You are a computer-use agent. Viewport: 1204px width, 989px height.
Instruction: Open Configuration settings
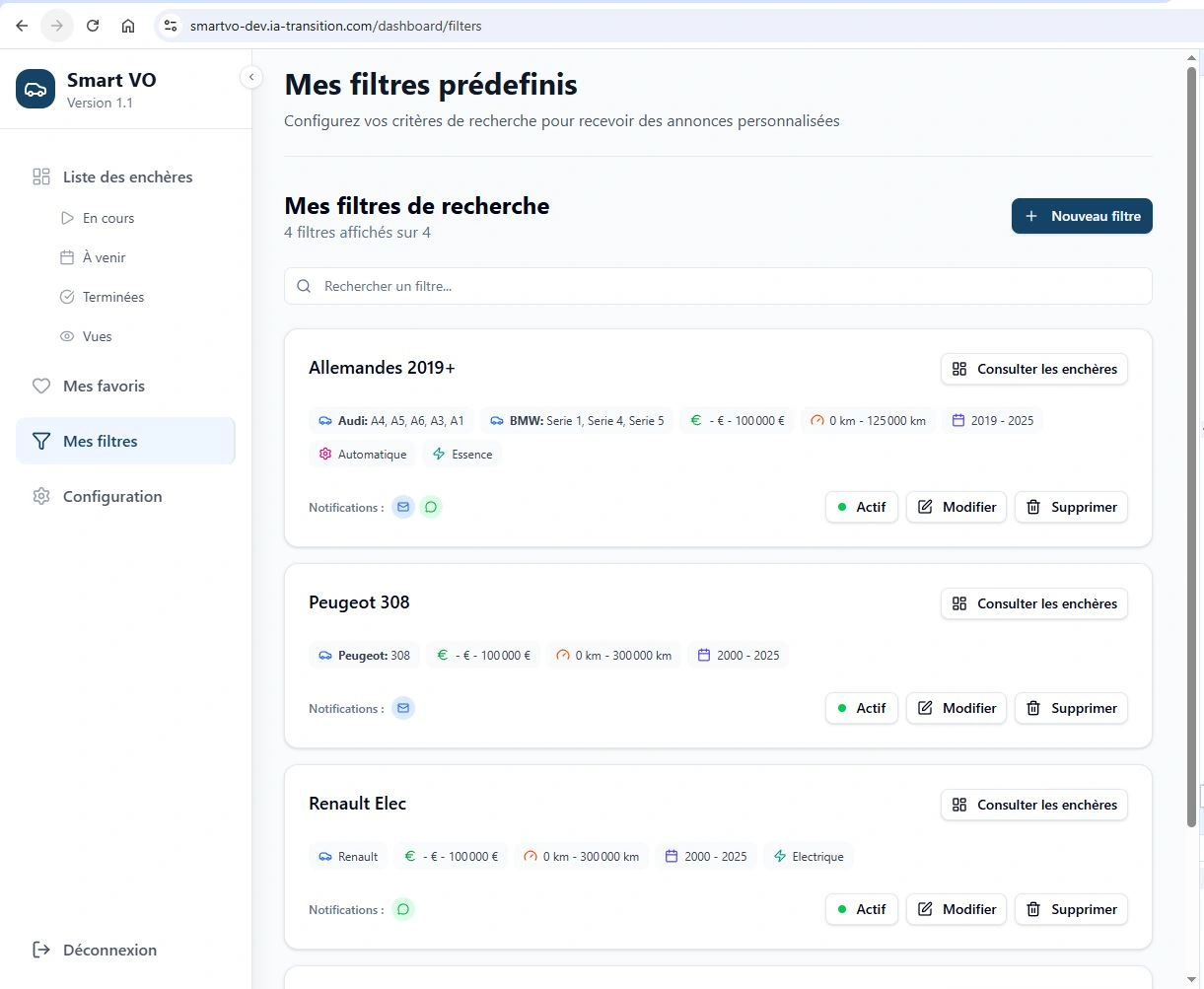(x=111, y=496)
